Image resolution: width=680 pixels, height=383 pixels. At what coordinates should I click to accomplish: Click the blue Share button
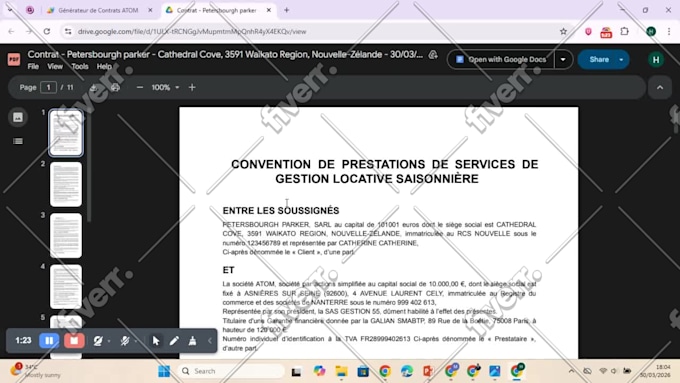597,59
